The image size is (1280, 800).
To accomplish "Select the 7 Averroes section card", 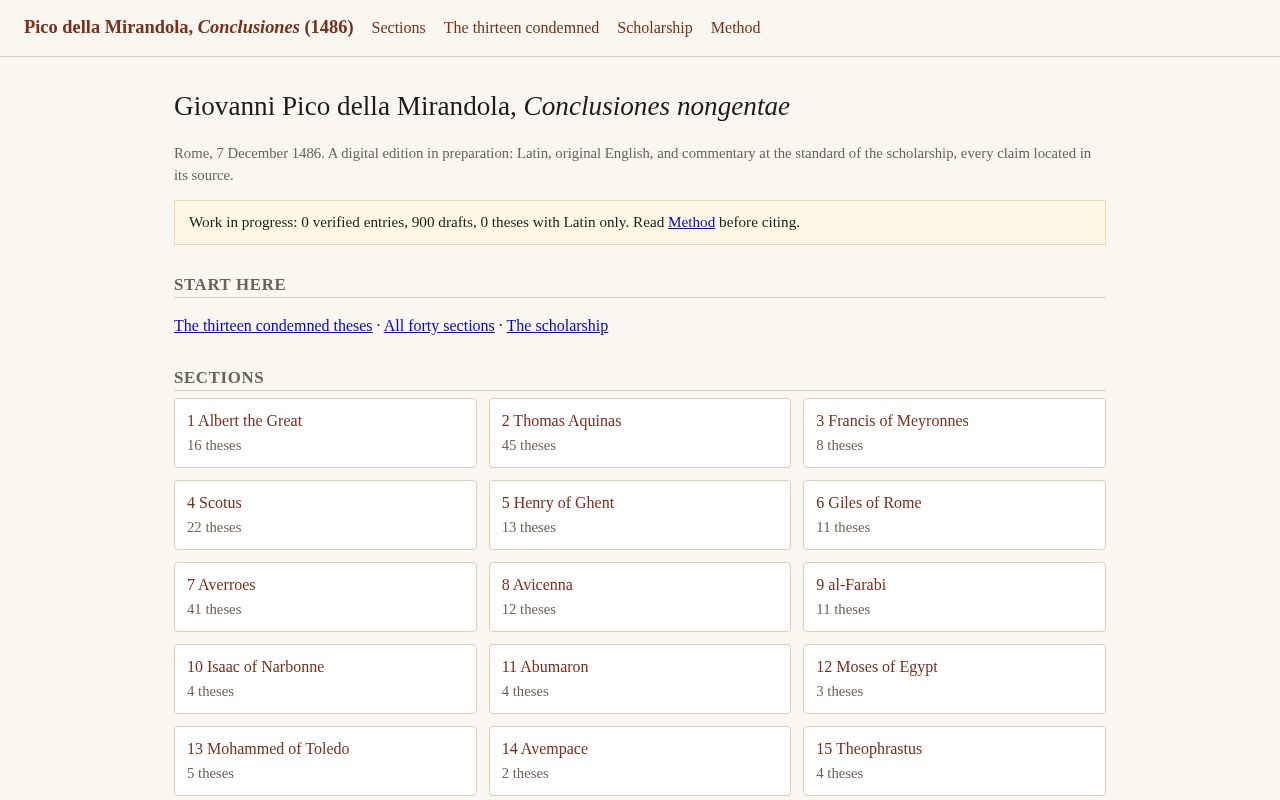I will 325,597.
